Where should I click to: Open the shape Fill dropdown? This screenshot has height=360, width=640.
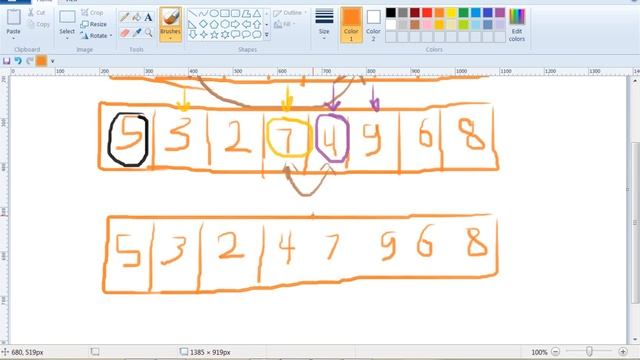[x=284, y=24]
